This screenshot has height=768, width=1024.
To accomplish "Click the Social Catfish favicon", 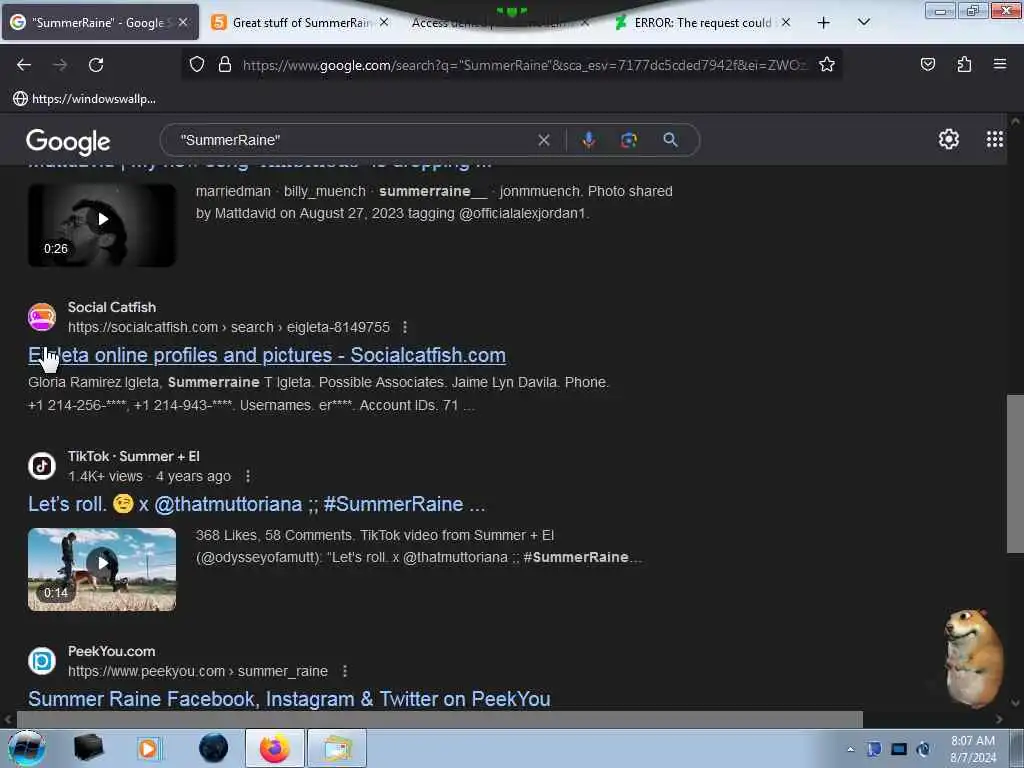I will [x=42, y=317].
